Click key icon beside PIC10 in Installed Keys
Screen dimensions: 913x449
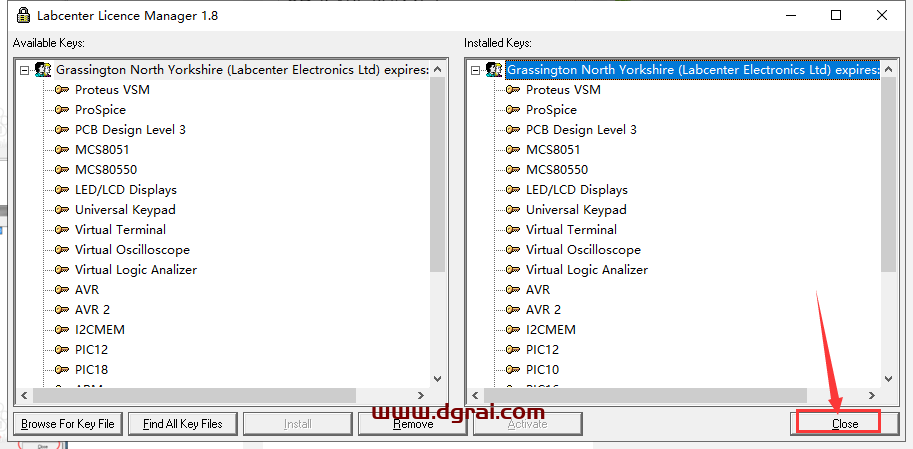click(x=513, y=369)
